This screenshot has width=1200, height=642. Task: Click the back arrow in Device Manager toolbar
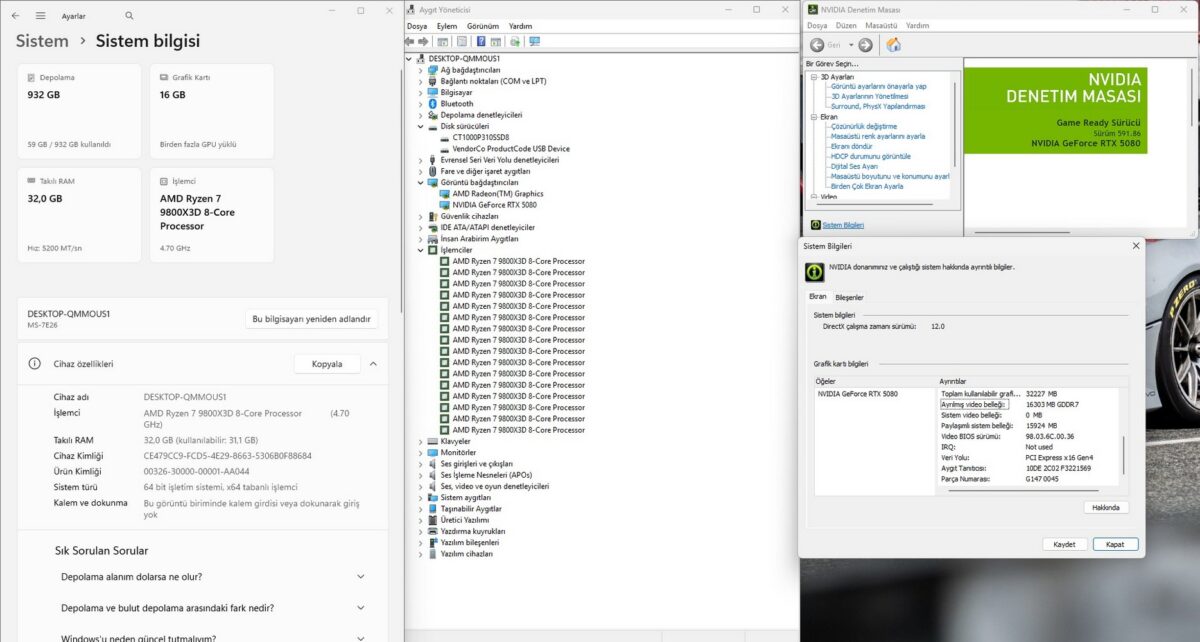[410, 42]
